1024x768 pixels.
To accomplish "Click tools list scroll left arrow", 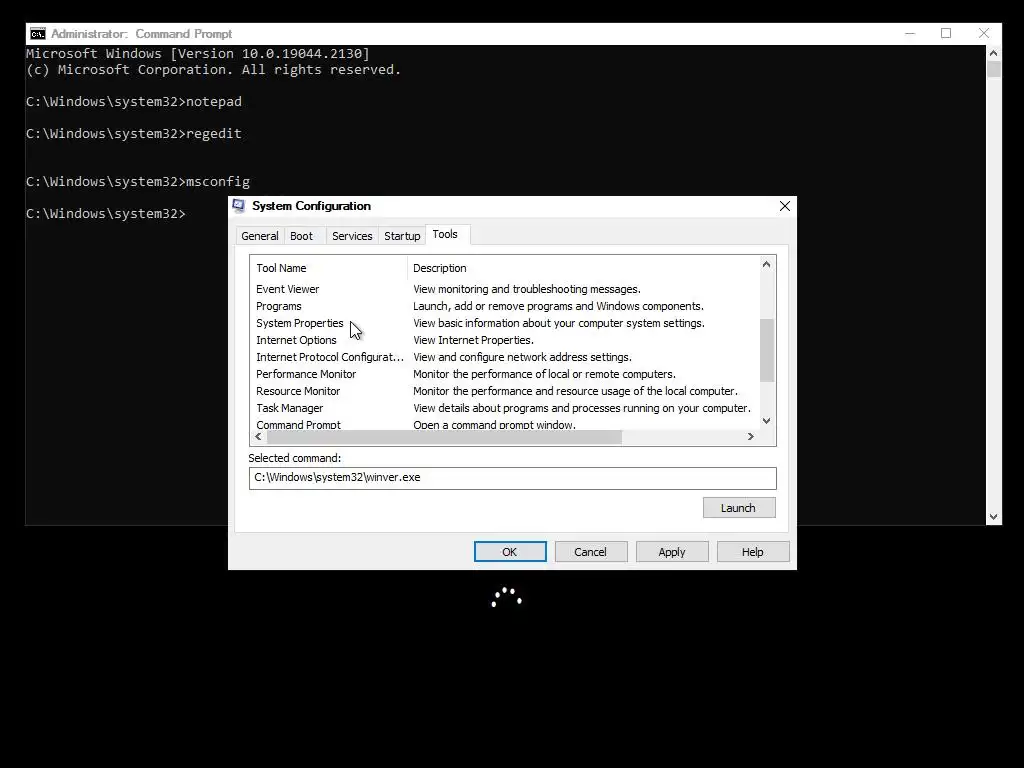I will pyautogui.click(x=259, y=437).
